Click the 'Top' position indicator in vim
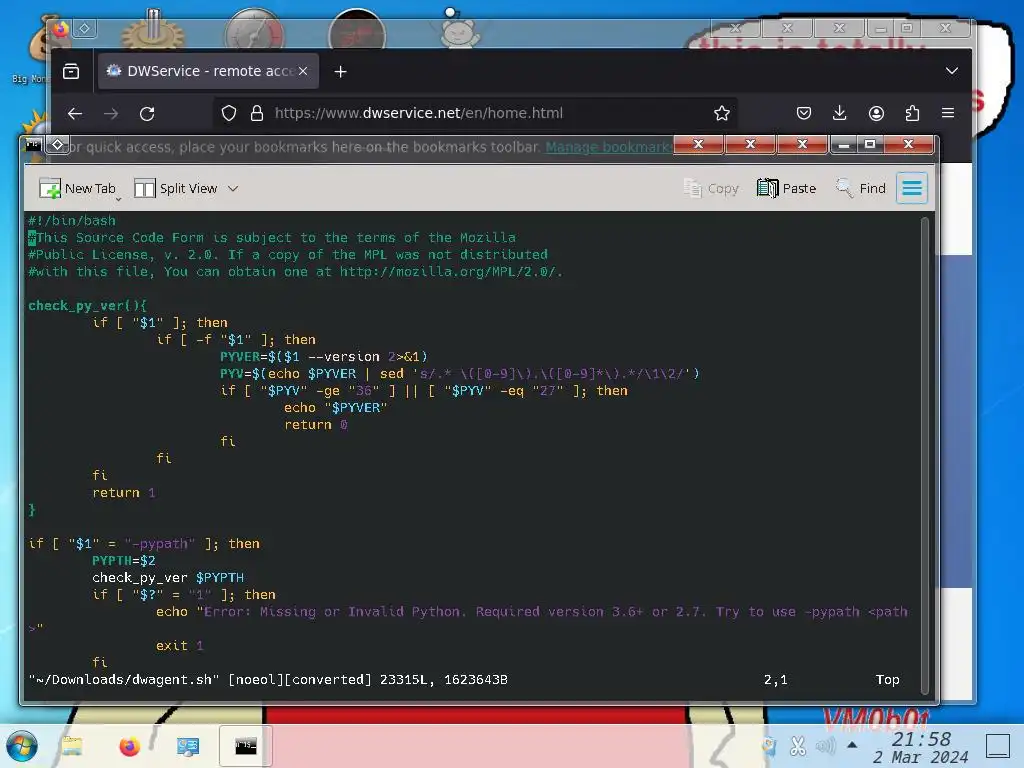Screen dimensions: 1024x768 (x=888, y=680)
